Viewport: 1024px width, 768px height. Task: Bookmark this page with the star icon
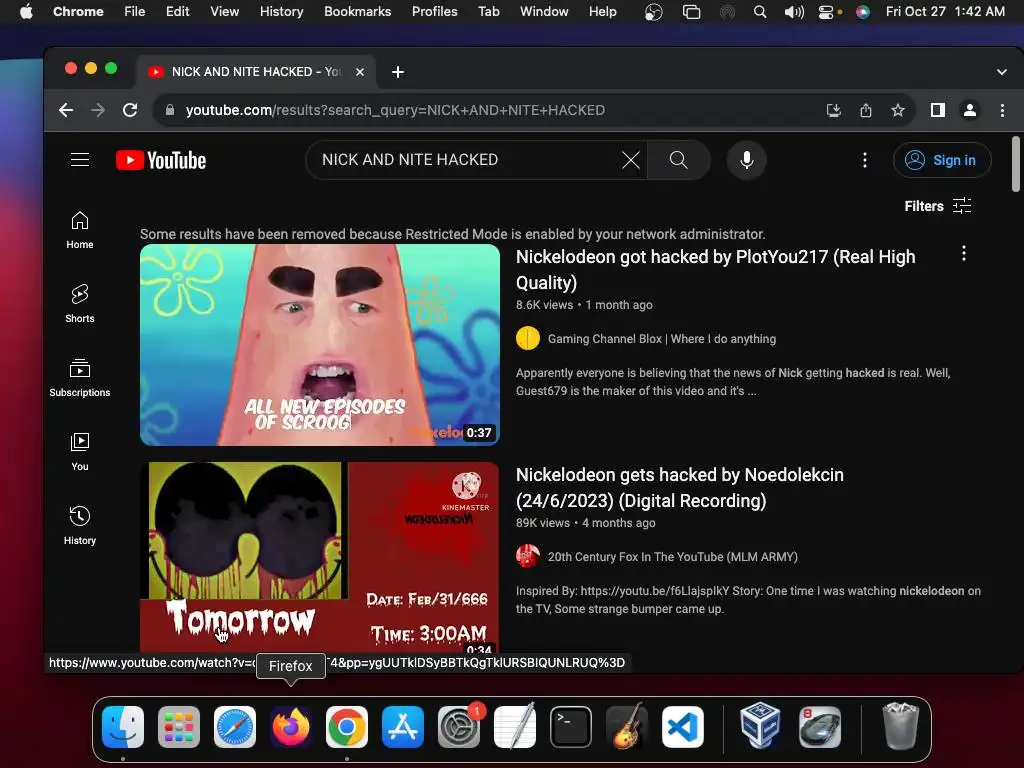898,110
